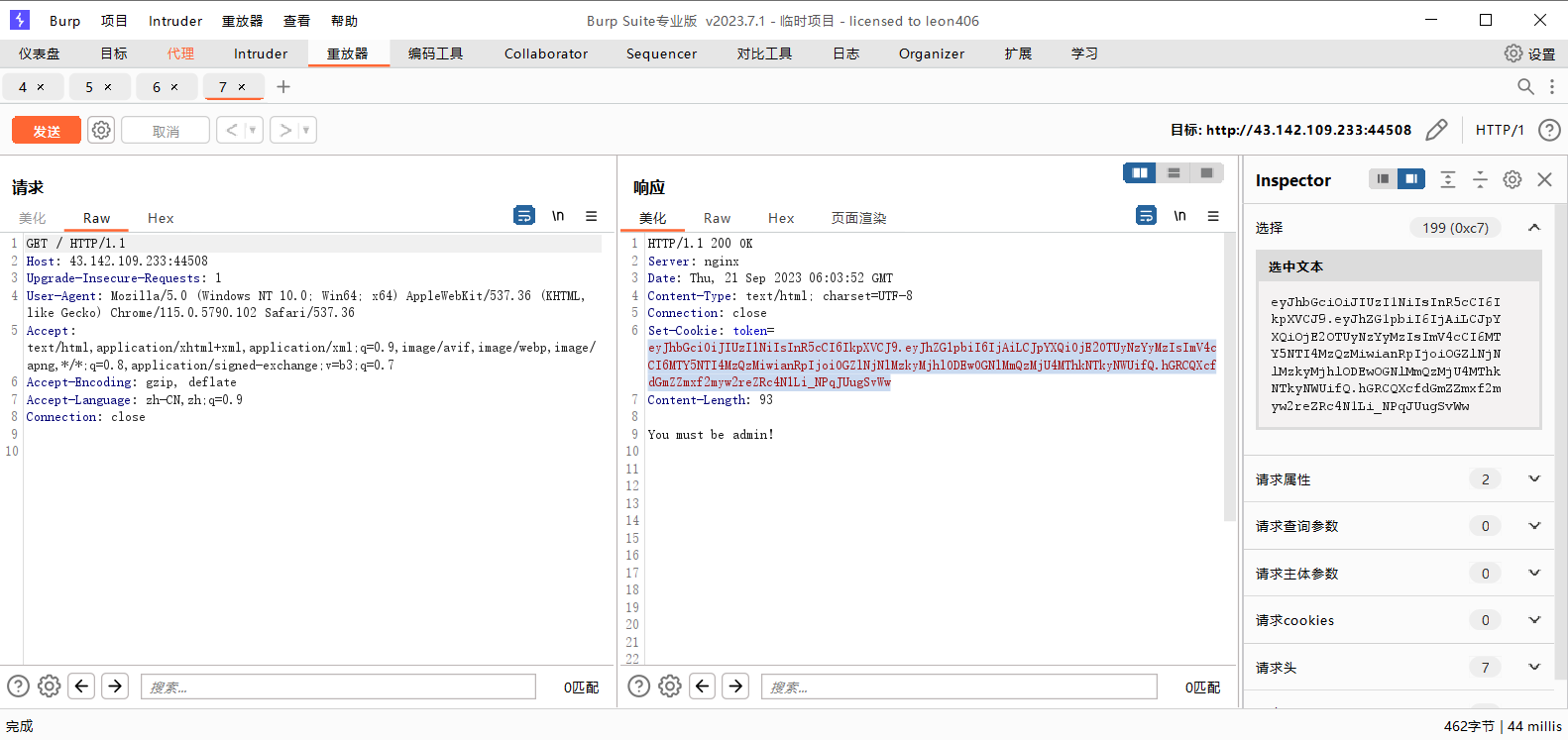Click the "You must be admin!" response line

click(x=711, y=434)
